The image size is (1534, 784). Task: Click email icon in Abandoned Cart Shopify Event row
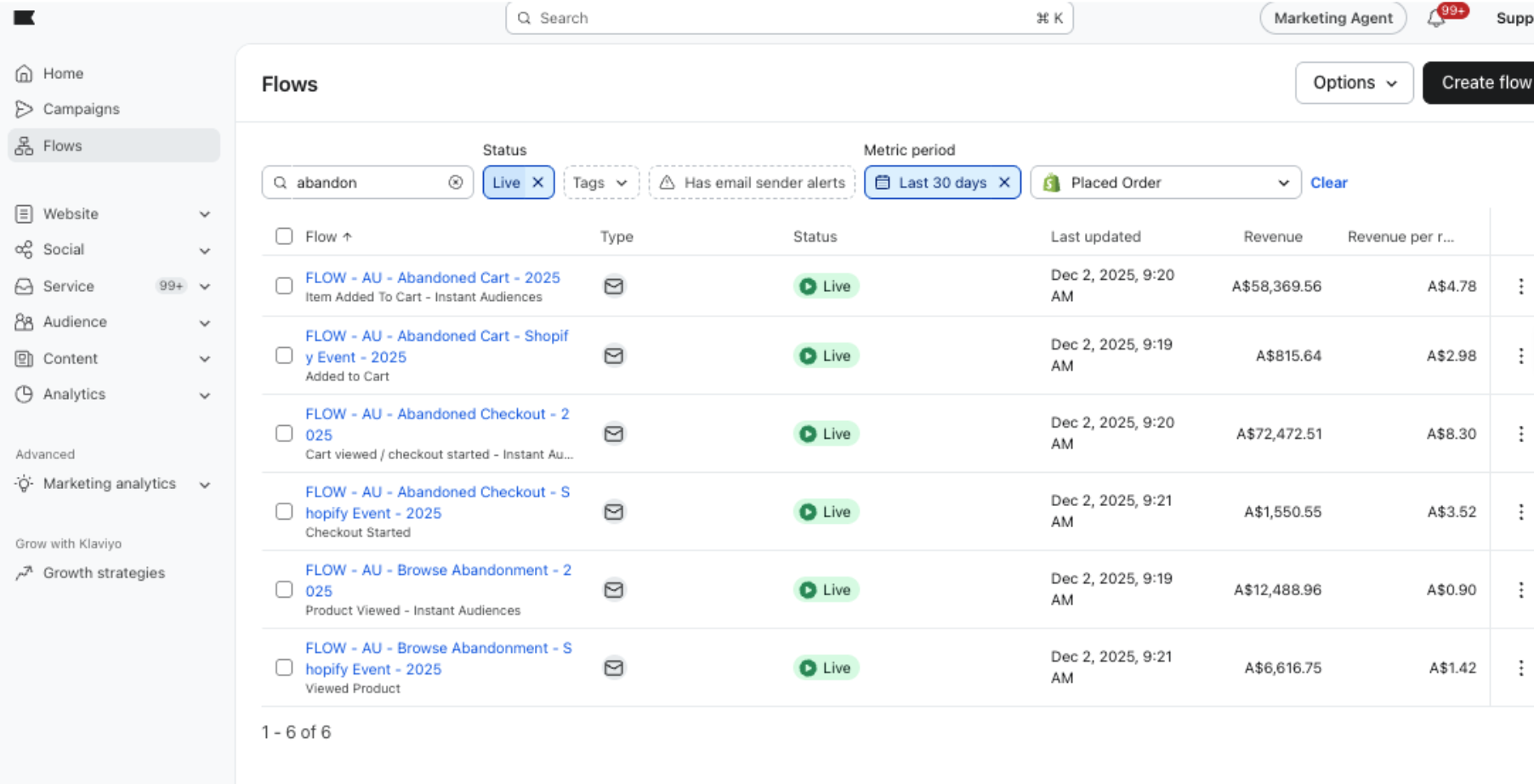[x=614, y=356]
